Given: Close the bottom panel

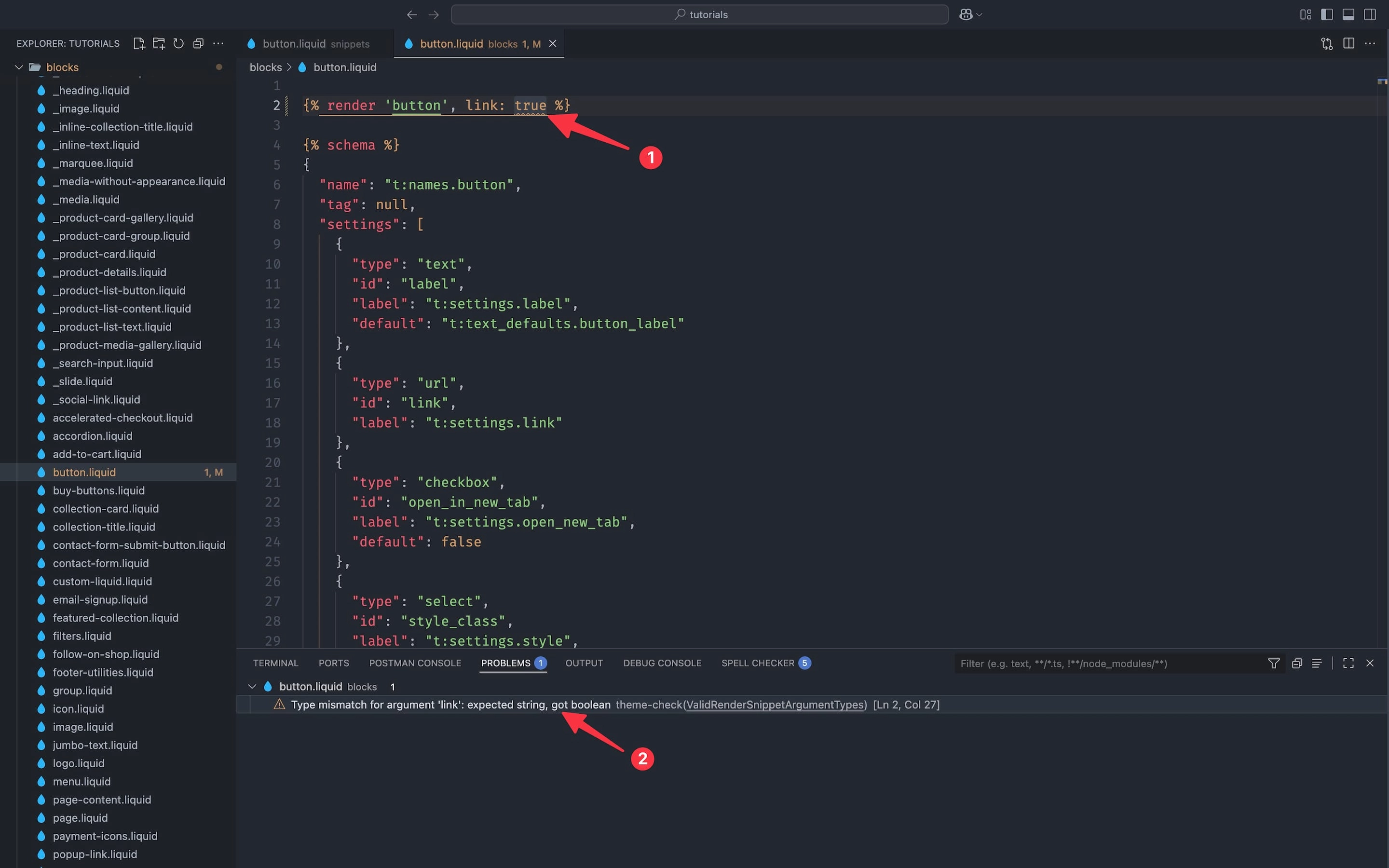Looking at the screenshot, I should tap(1370, 664).
